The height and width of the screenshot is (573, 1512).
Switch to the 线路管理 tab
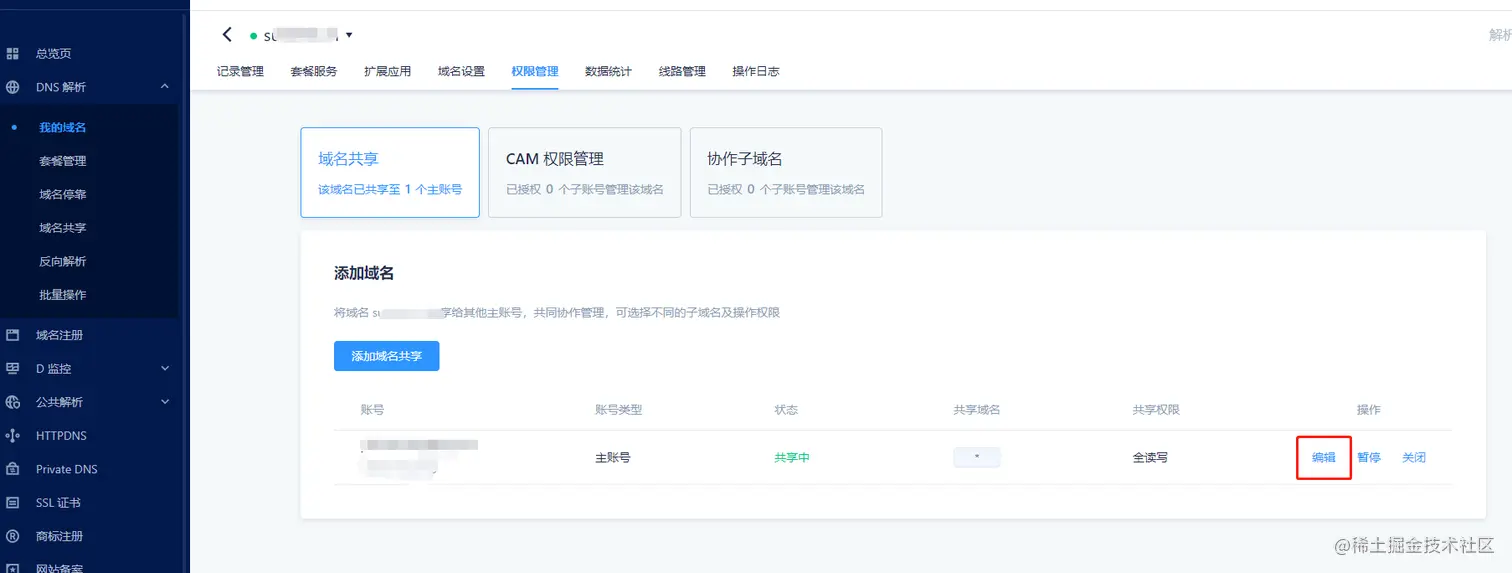682,72
